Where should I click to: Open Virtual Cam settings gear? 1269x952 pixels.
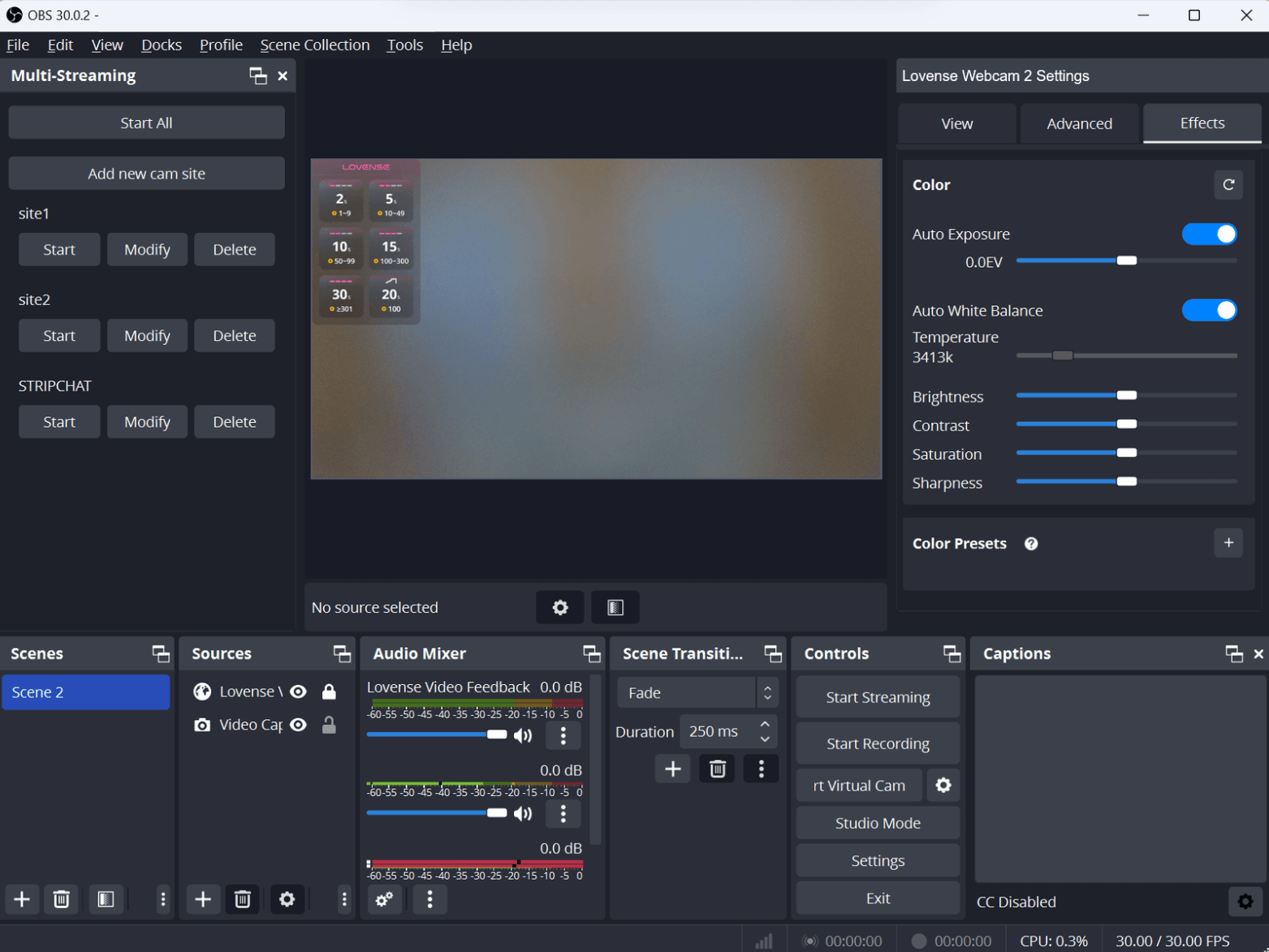point(943,786)
